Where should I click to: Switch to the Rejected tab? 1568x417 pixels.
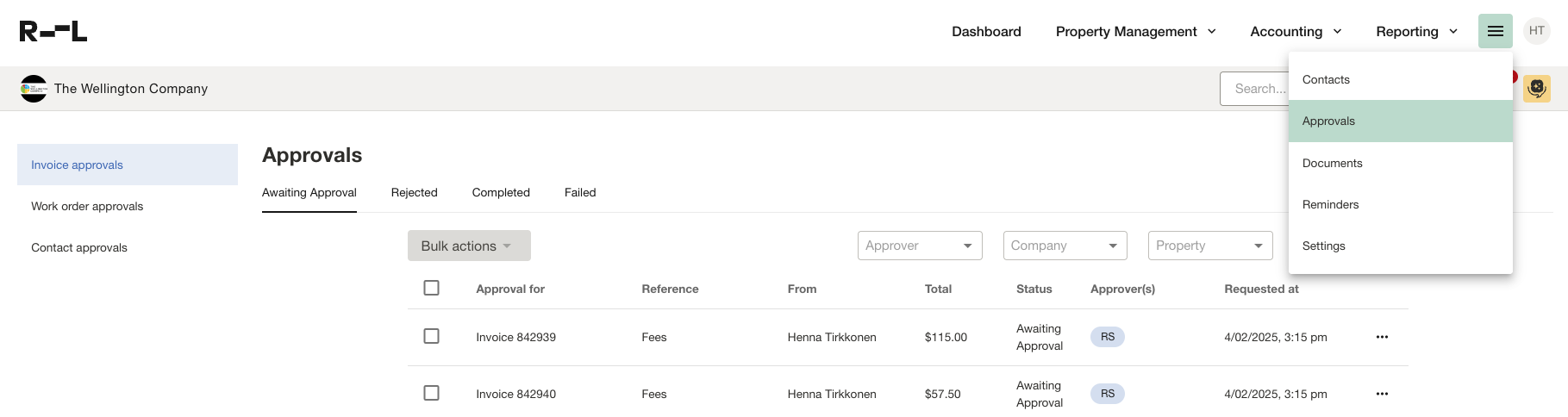pyautogui.click(x=414, y=192)
